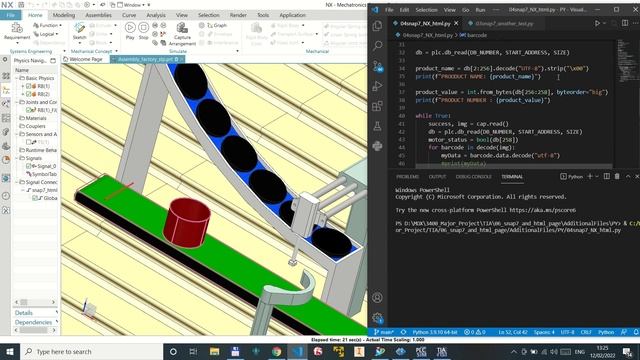Switch to the PROBLEMS panel tab
The width and height of the screenshot is (640, 360).
point(407,177)
